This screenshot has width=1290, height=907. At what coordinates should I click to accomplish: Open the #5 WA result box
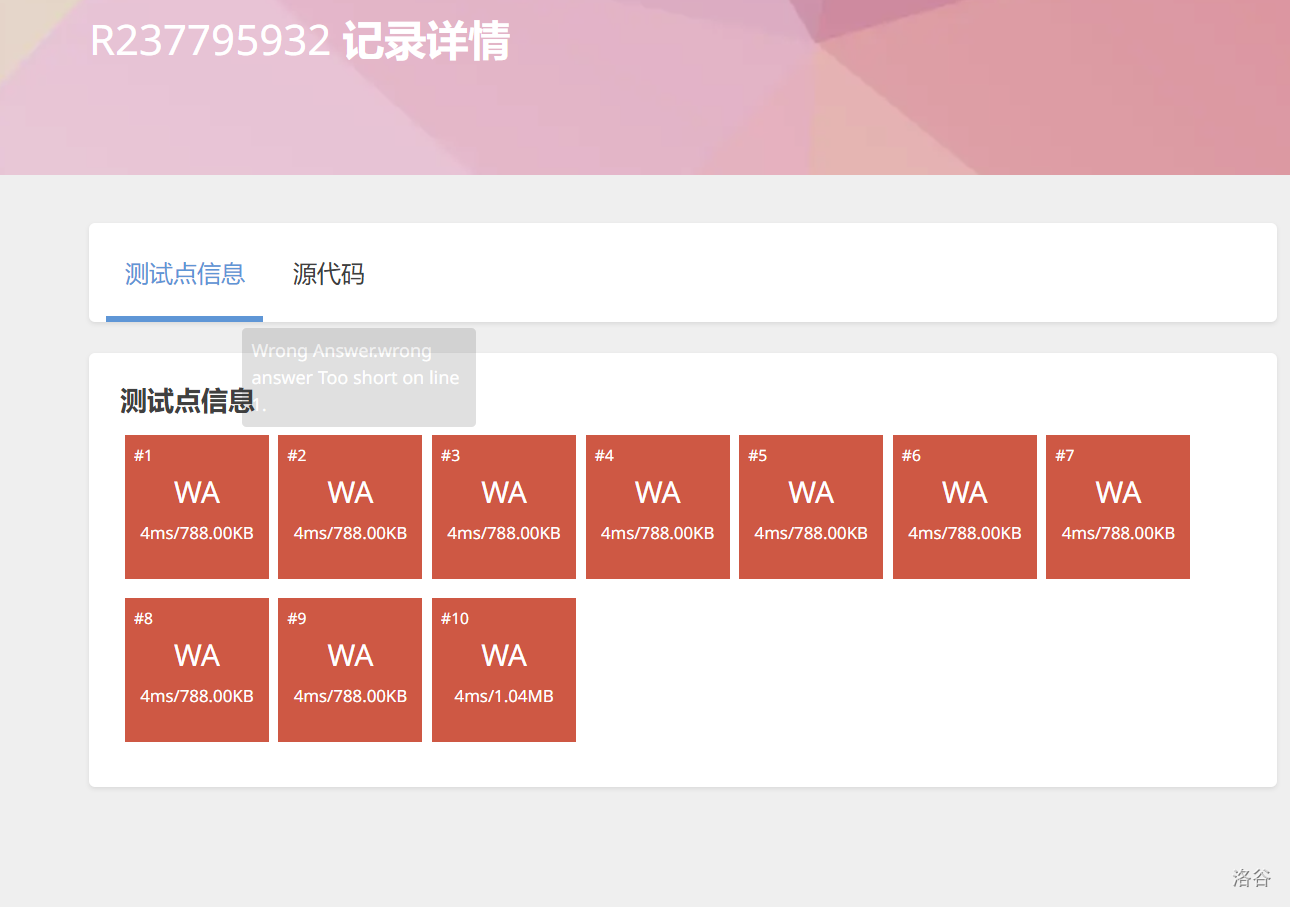[811, 506]
